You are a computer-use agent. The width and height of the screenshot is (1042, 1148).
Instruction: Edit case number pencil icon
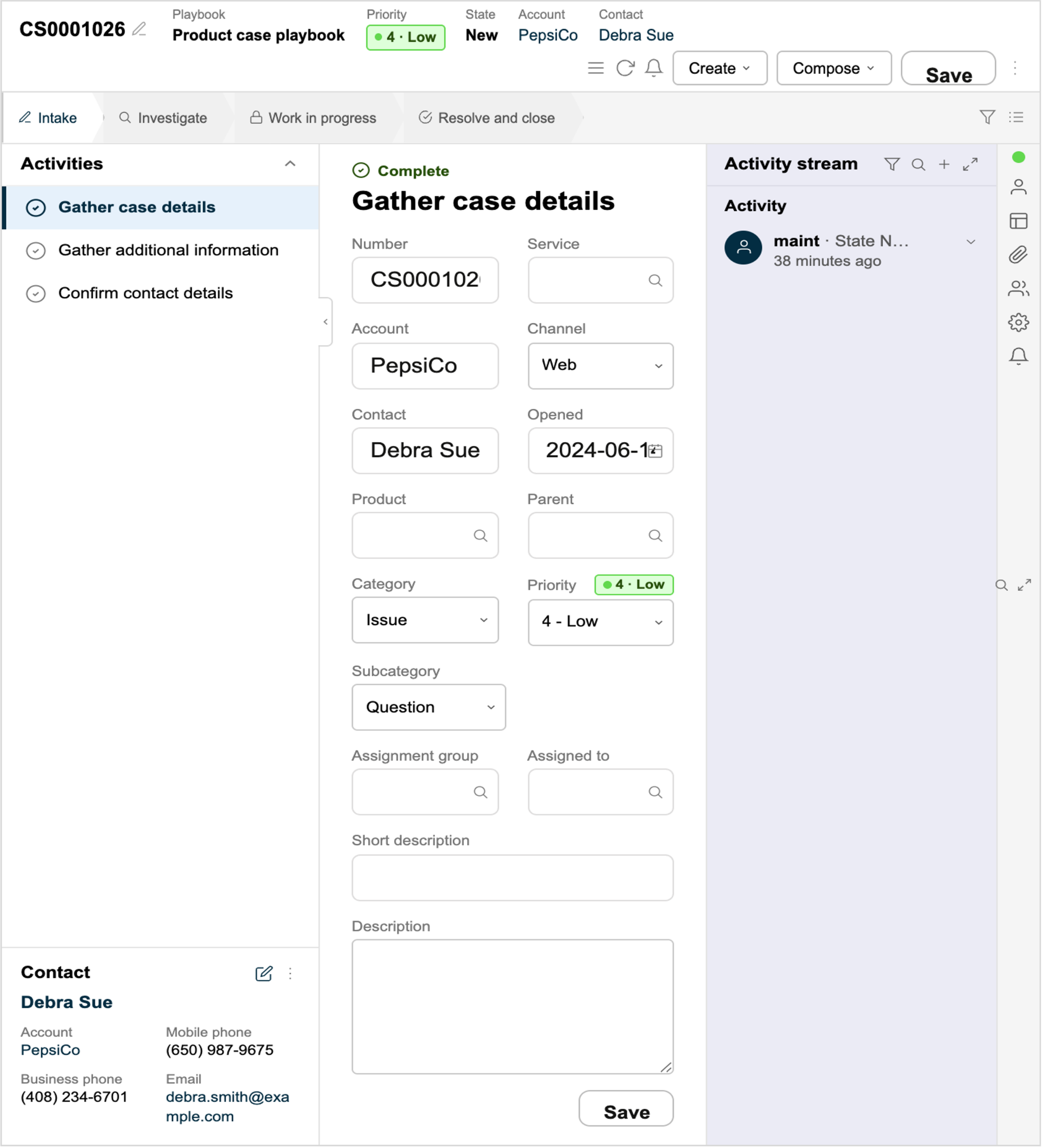[139, 29]
